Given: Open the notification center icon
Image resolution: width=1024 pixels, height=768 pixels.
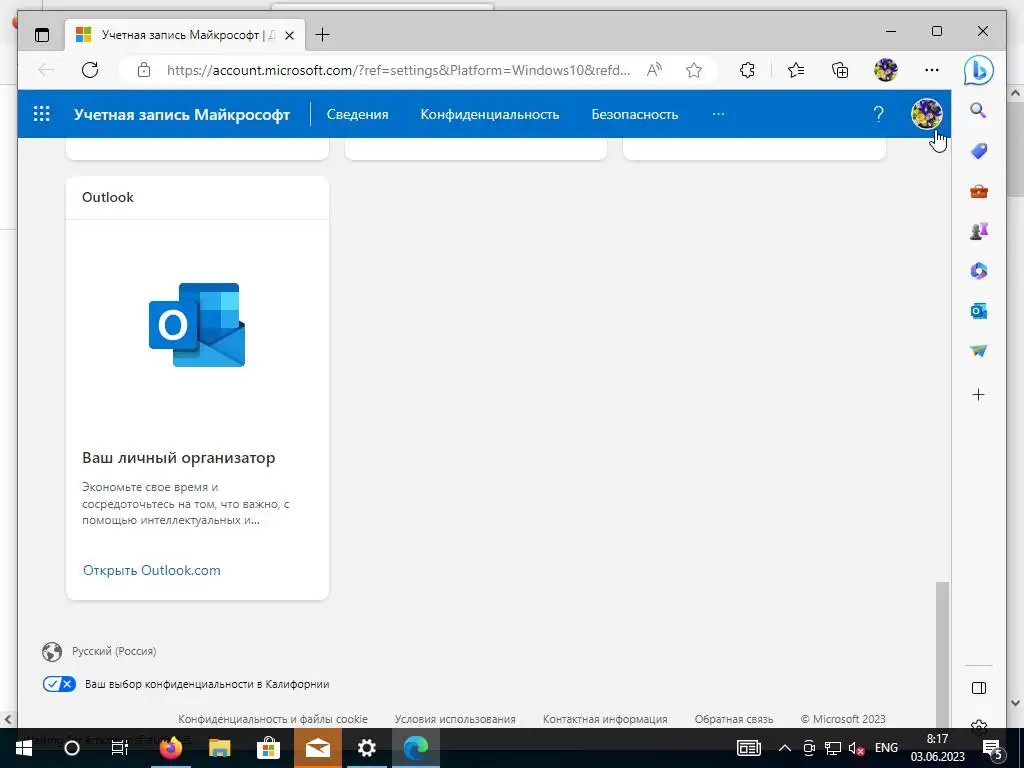Looking at the screenshot, I should click(x=992, y=748).
